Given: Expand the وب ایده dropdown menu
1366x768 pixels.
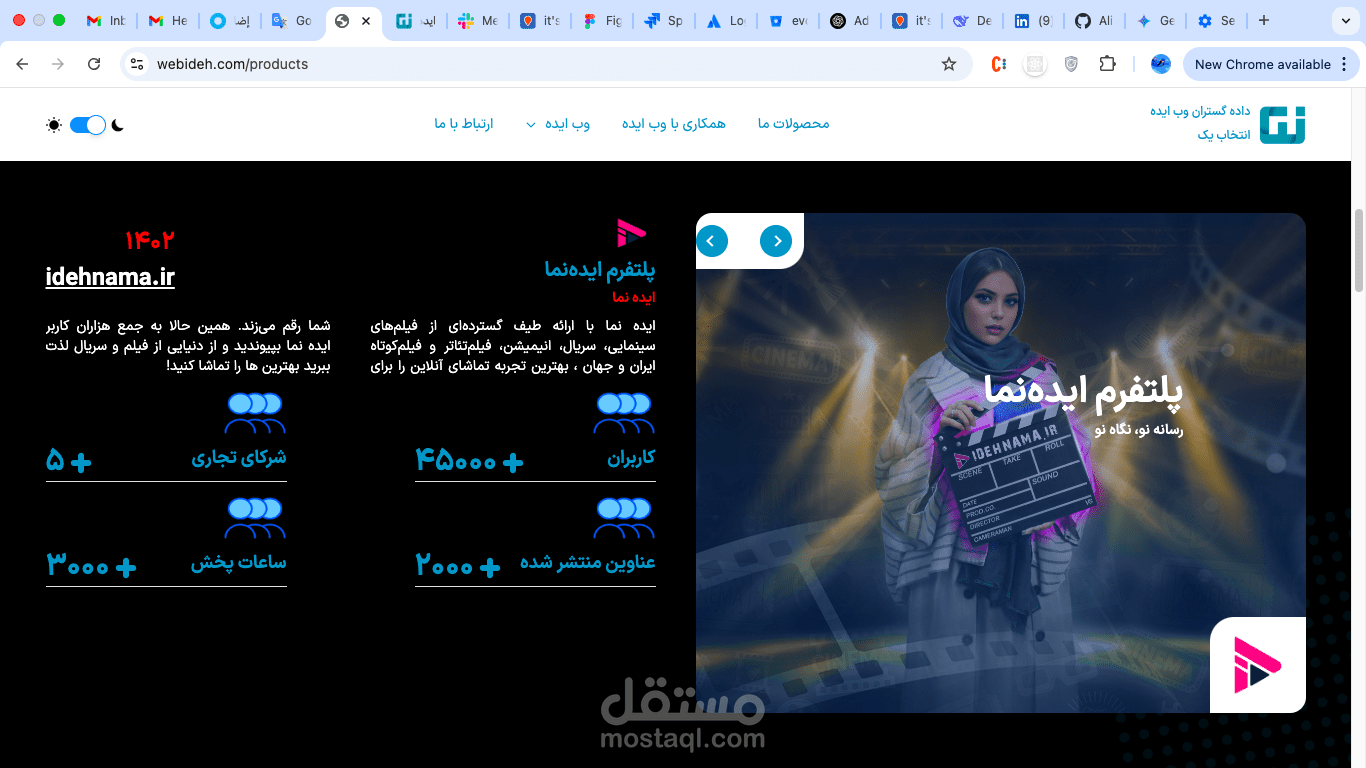Looking at the screenshot, I should click(559, 124).
